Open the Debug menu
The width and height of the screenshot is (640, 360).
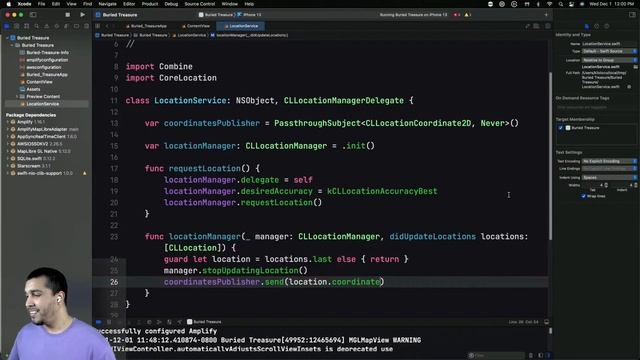click(171, 4)
